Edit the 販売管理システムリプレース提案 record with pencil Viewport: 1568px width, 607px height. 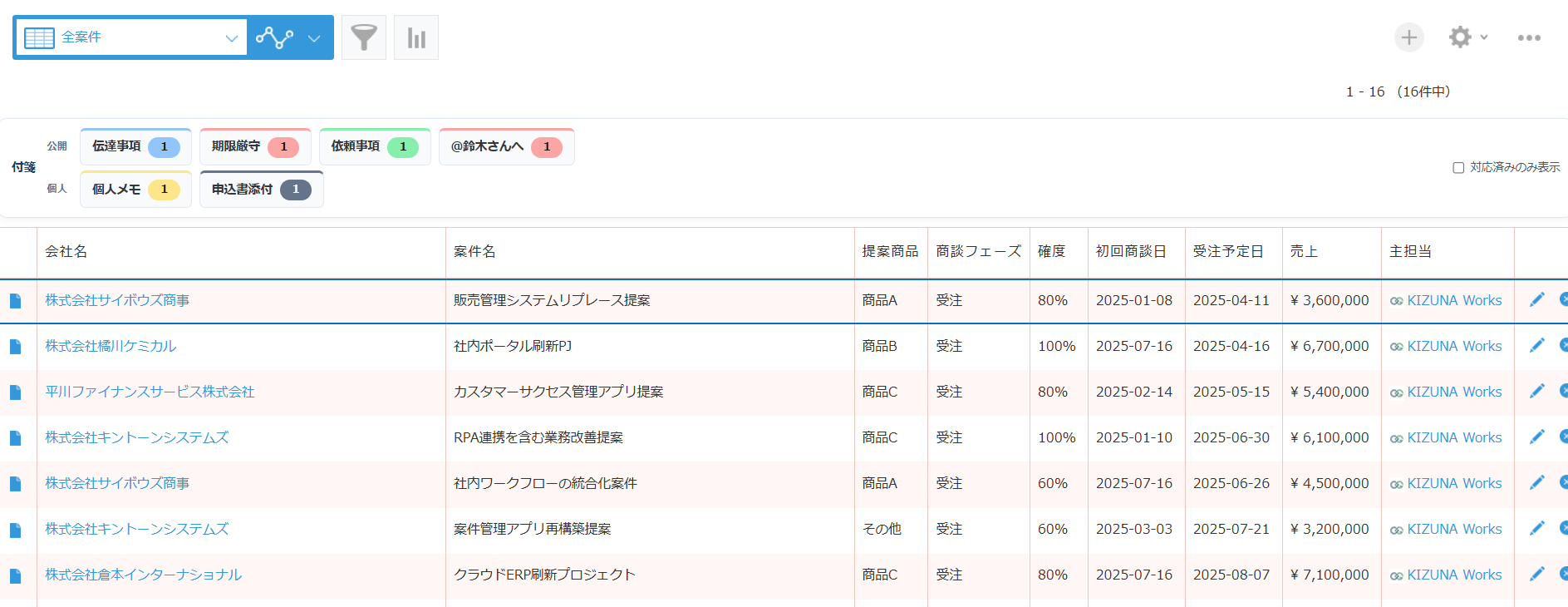pos(1537,299)
